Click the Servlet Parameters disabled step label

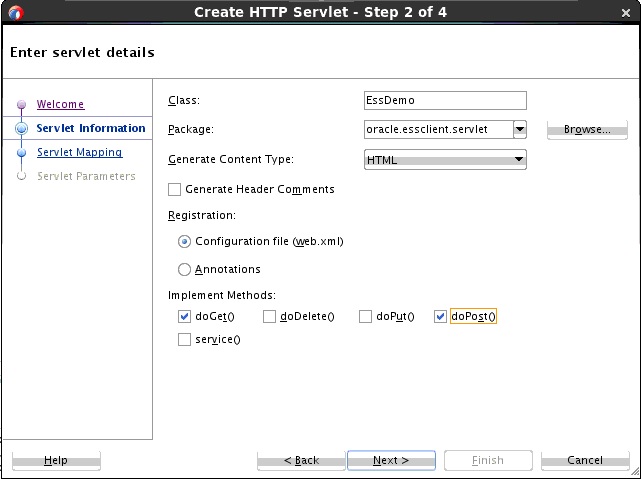[86, 176]
